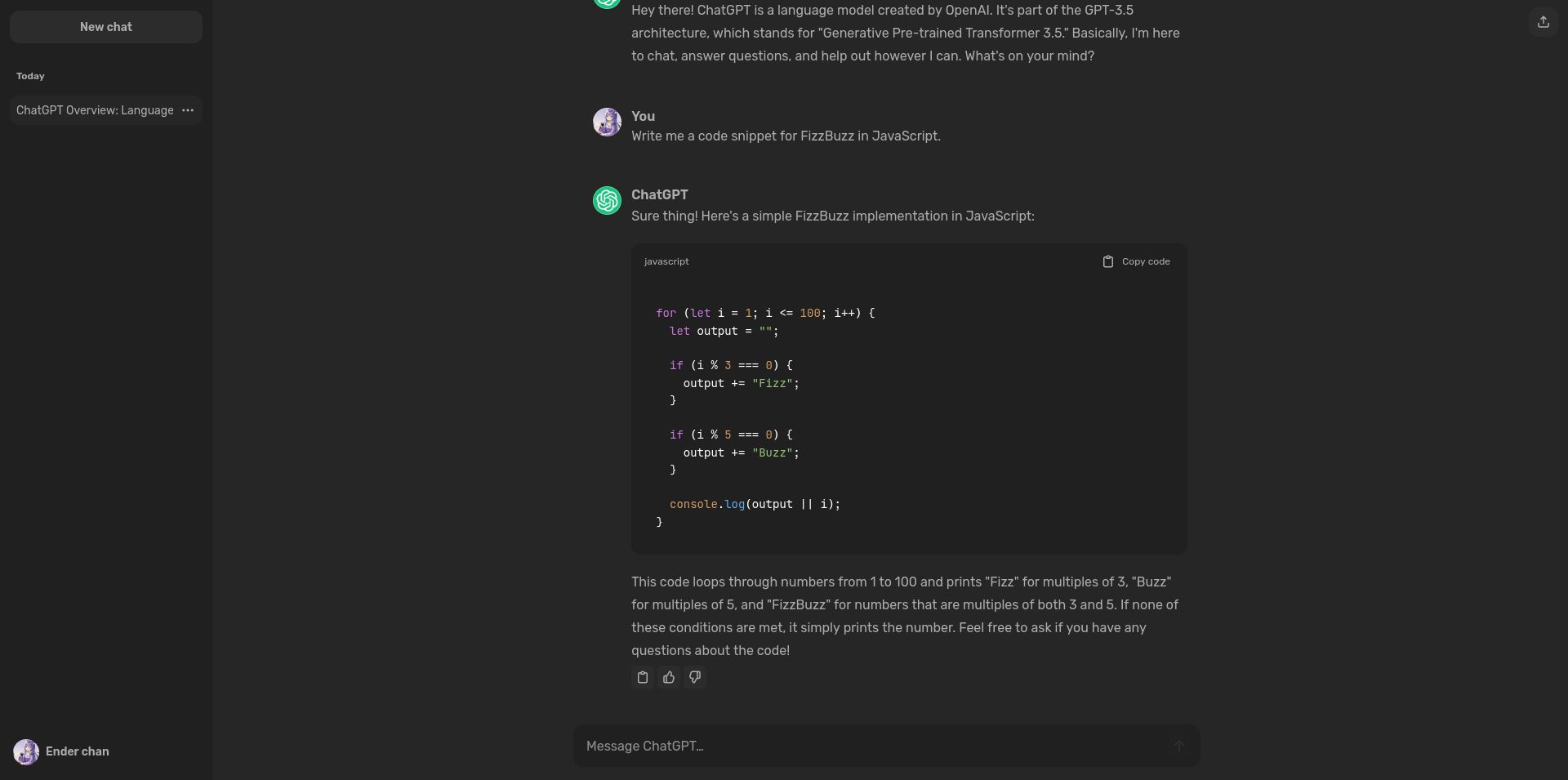Click the 'Sure thing!' intro sentence
Image resolution: width=1568 pixels, height=780 pixels.
pos(832,216)
